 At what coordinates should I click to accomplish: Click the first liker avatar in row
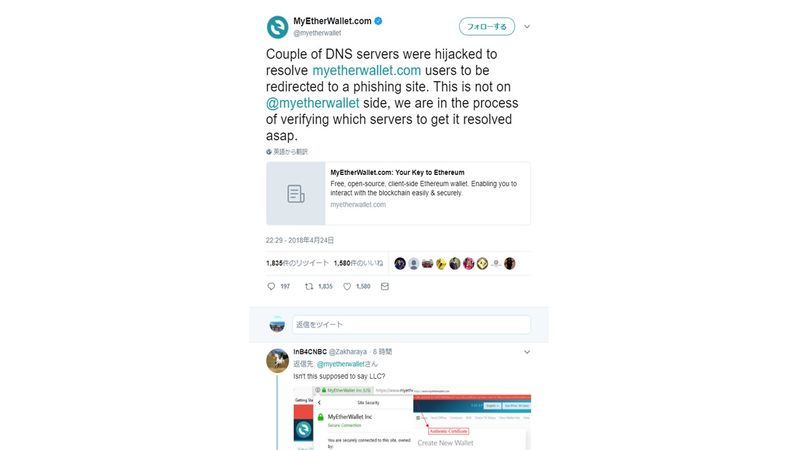coord(400,263)
